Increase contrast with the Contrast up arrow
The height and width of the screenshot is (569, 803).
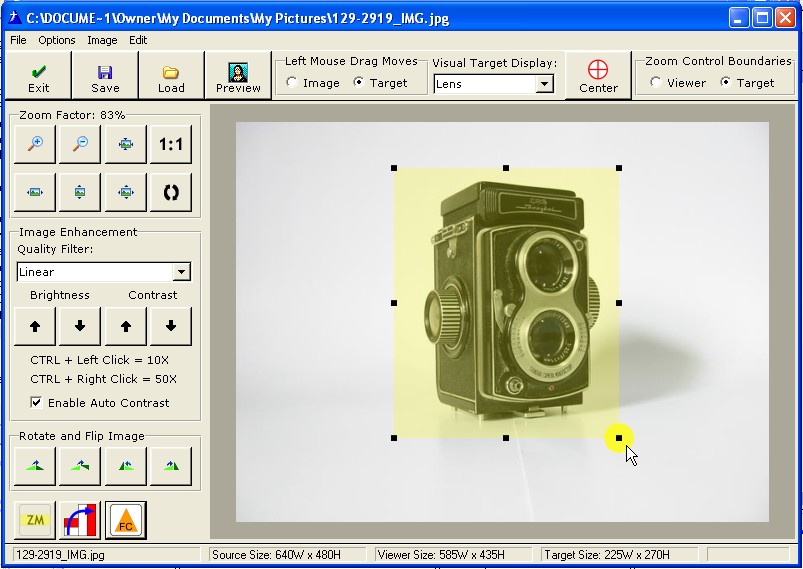coord(125,326)
